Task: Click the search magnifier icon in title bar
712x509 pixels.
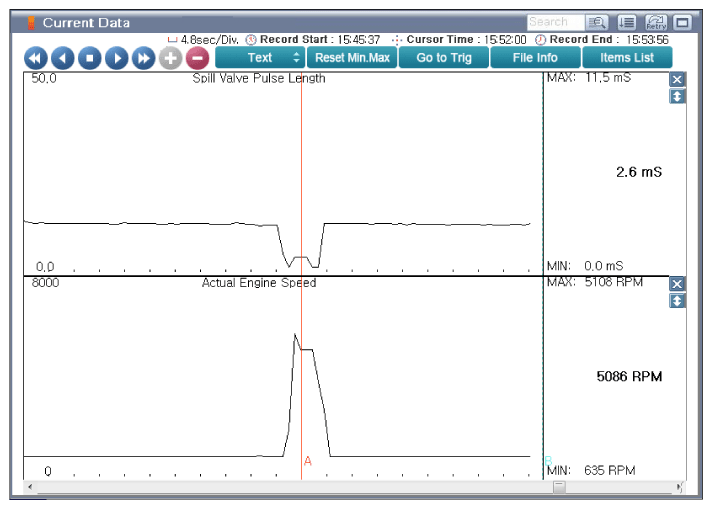Action: click(597, 22)
